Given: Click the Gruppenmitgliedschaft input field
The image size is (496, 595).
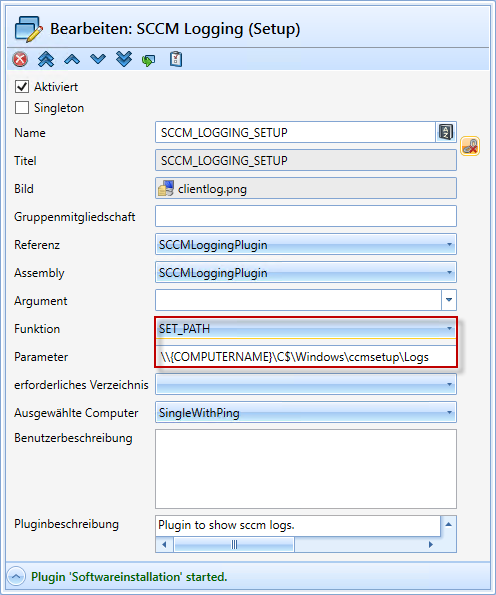Looking at the screenshot, I should (305, 216).
